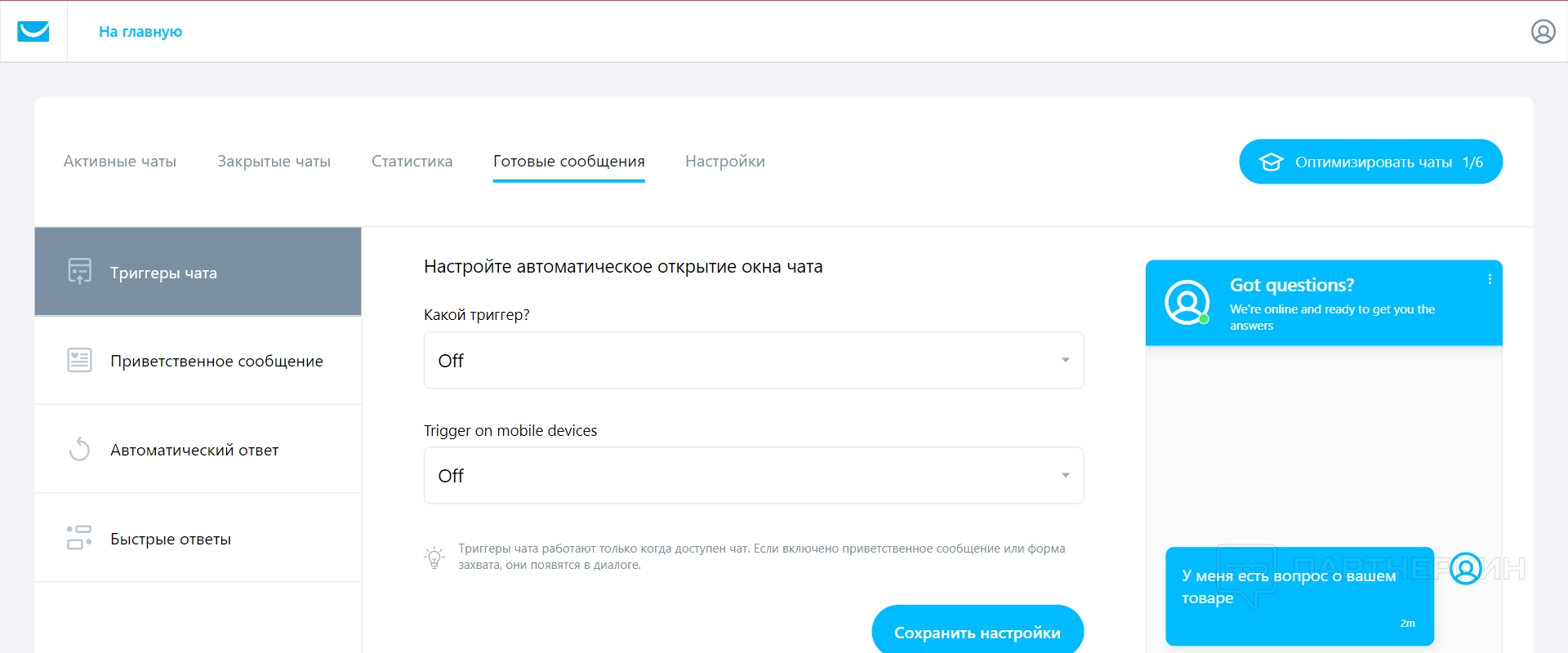1568x653 pixels.
Task: Click the chat preview agent avatar icon
Action: (1187, 303)
